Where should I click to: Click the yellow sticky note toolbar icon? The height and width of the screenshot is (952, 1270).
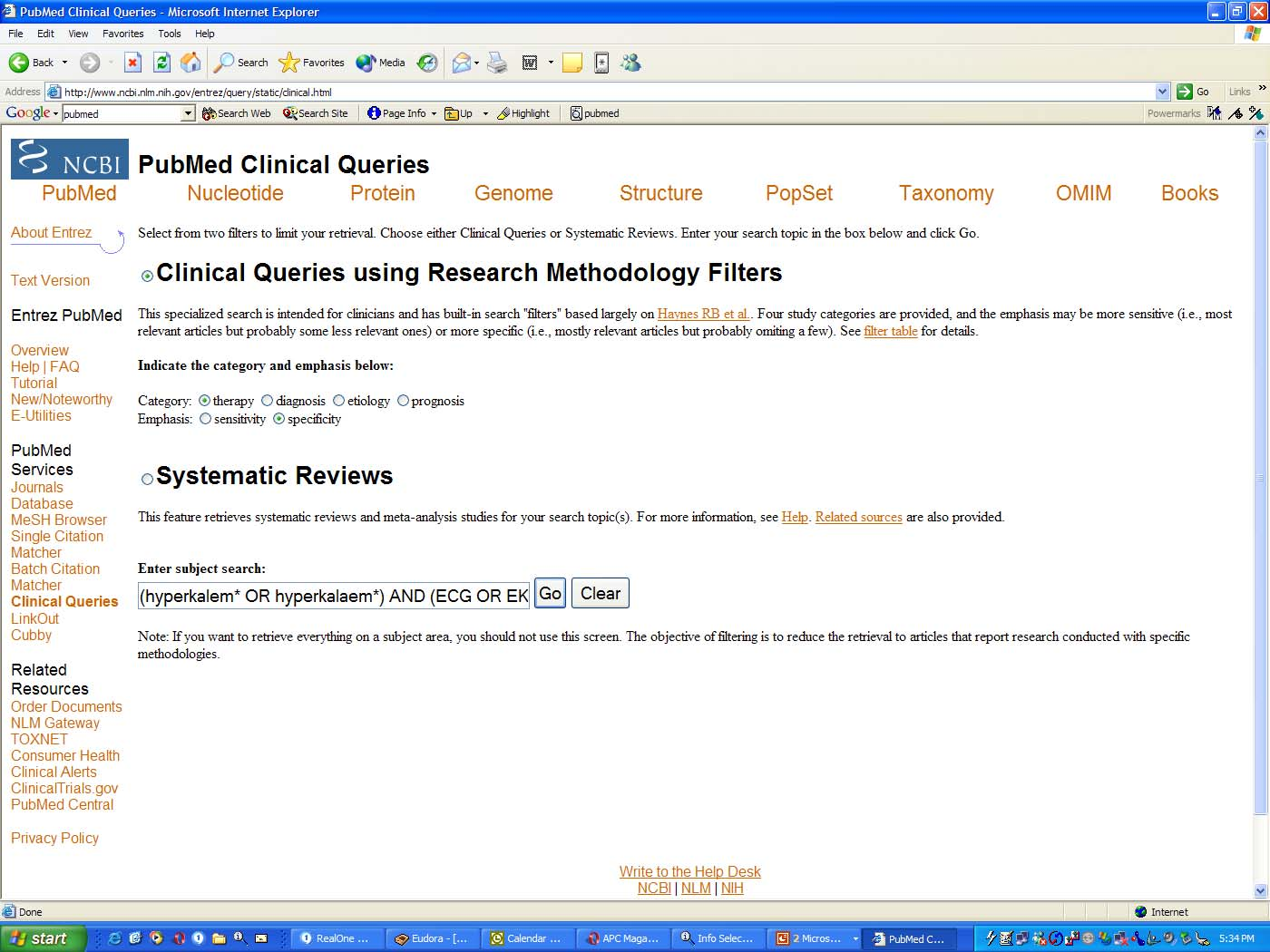pyautogui.click(x=572, y=63)
